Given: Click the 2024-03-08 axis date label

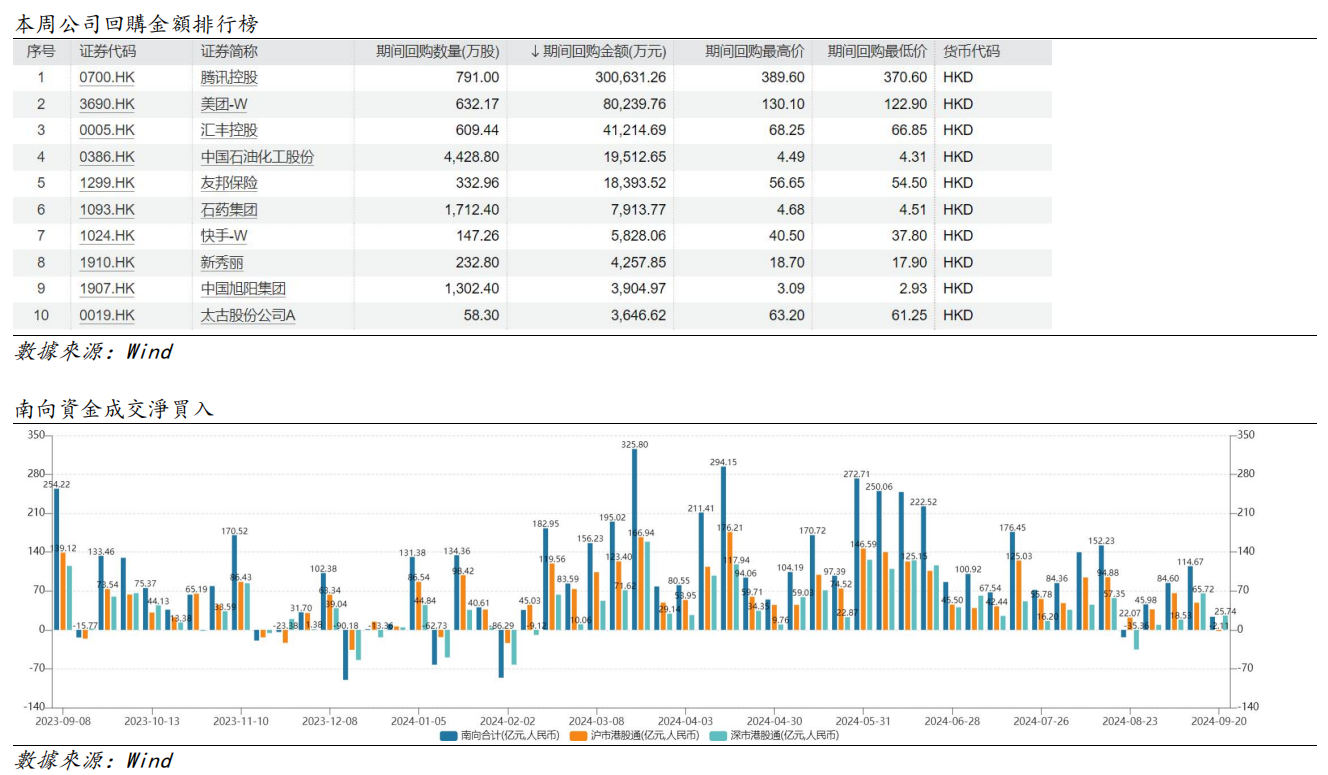Looking at the screenshot, I should click(596, 720).
